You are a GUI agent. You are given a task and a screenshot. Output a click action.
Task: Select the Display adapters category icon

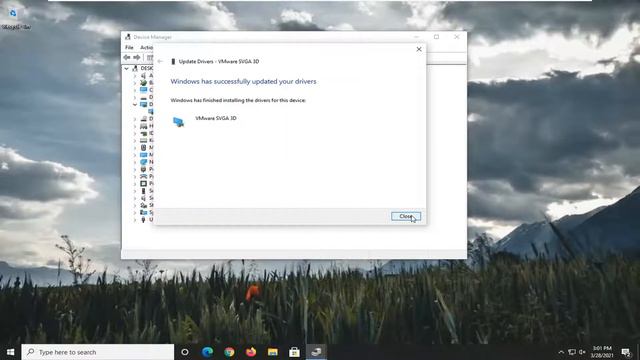point(143,104)
